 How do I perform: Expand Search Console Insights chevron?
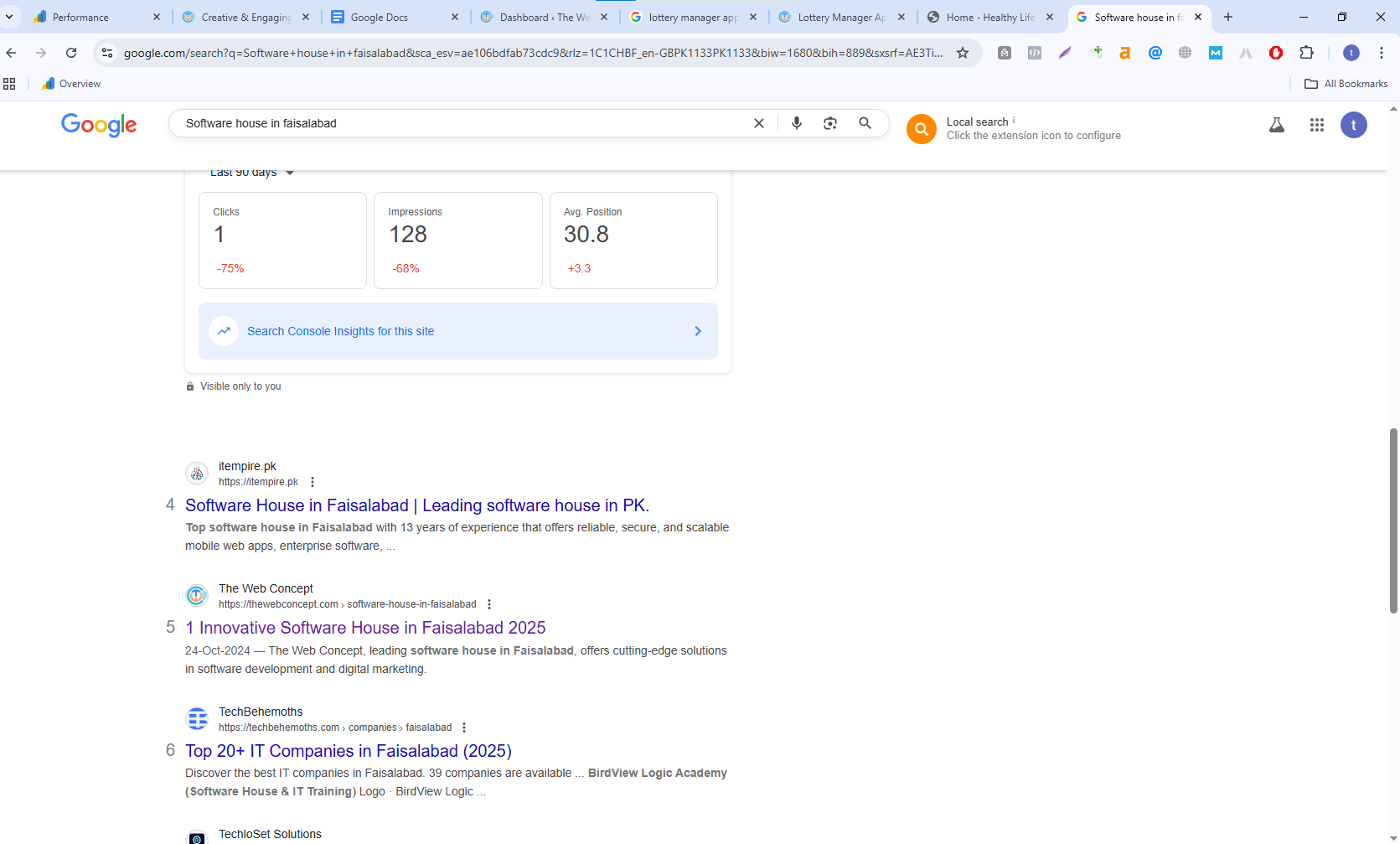pos(698,331)
